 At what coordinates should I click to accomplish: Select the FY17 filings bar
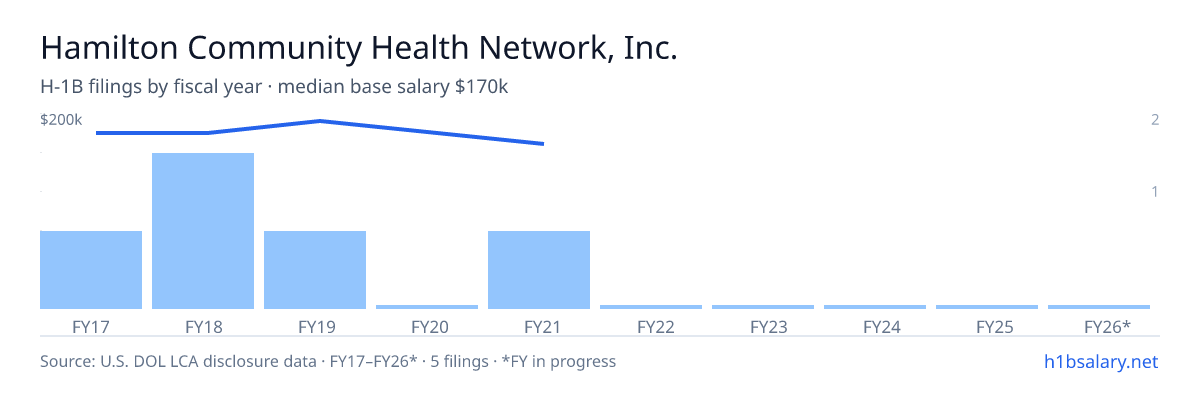pyautogui.click(x=91, y=270)
